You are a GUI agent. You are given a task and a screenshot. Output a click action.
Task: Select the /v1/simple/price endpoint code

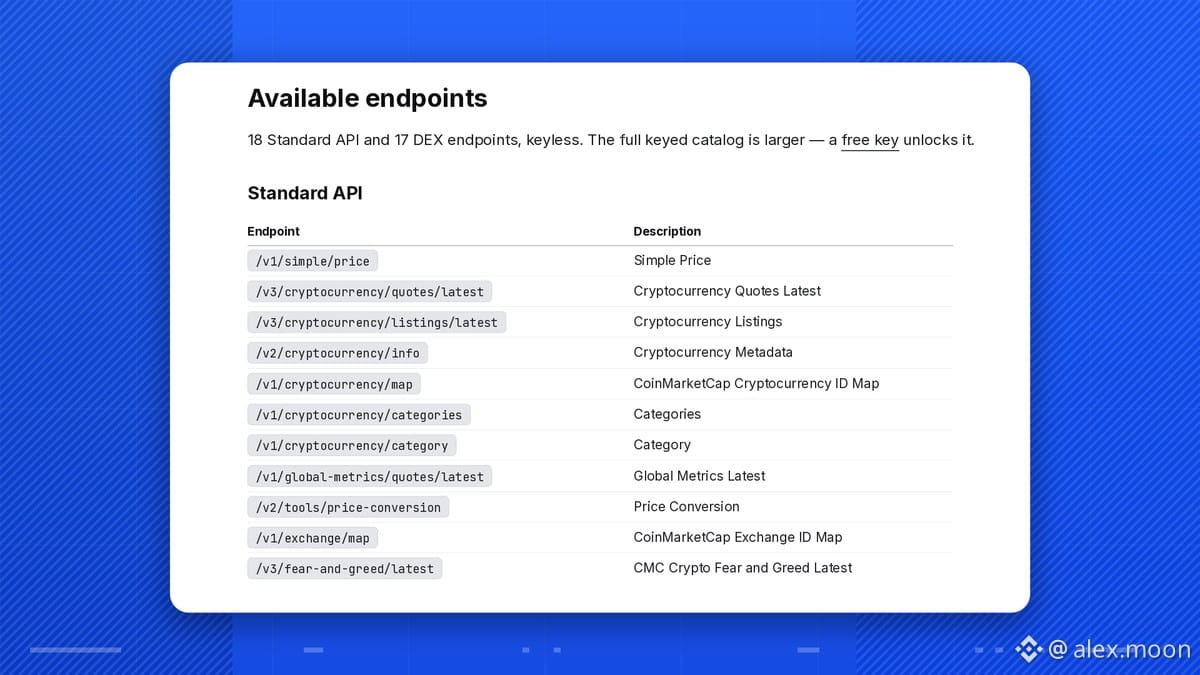tap(313, 261)
